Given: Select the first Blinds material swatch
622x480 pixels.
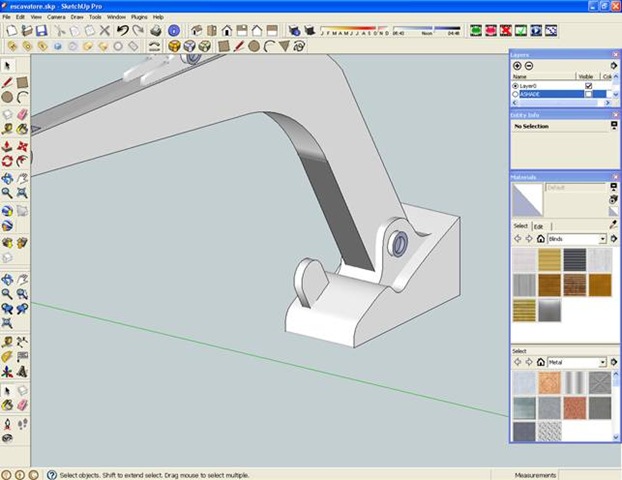Looking at the screenshot, I should coord(524,259).
